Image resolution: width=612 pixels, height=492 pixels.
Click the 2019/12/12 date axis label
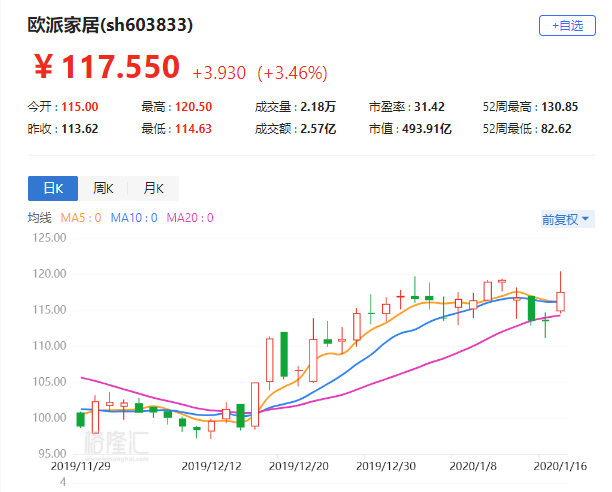(211, 466)
